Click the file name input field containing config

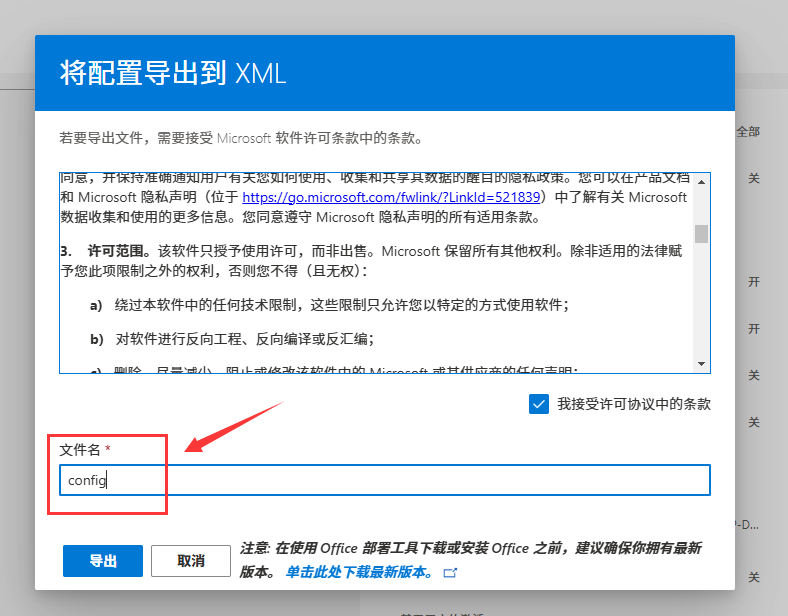click(x=385, y=480)
